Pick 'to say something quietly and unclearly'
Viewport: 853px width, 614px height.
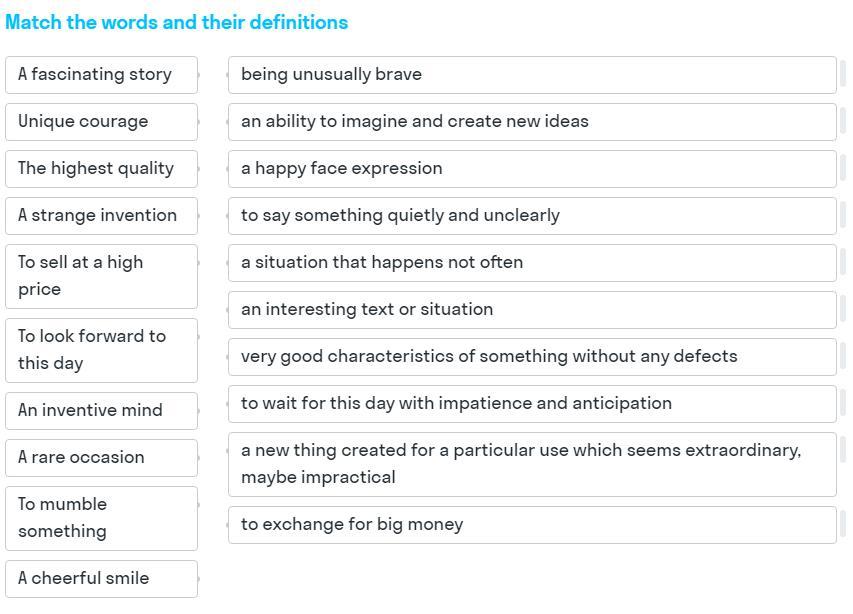pyautogui.click(x=532, y=216)
